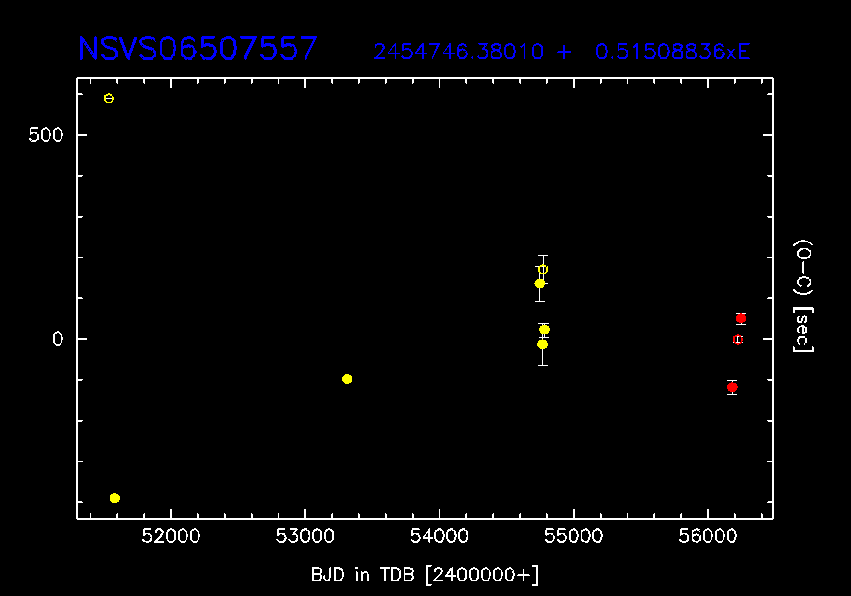
Task: Select the filled yellow point at bottom left
Action: click(115, 498)
